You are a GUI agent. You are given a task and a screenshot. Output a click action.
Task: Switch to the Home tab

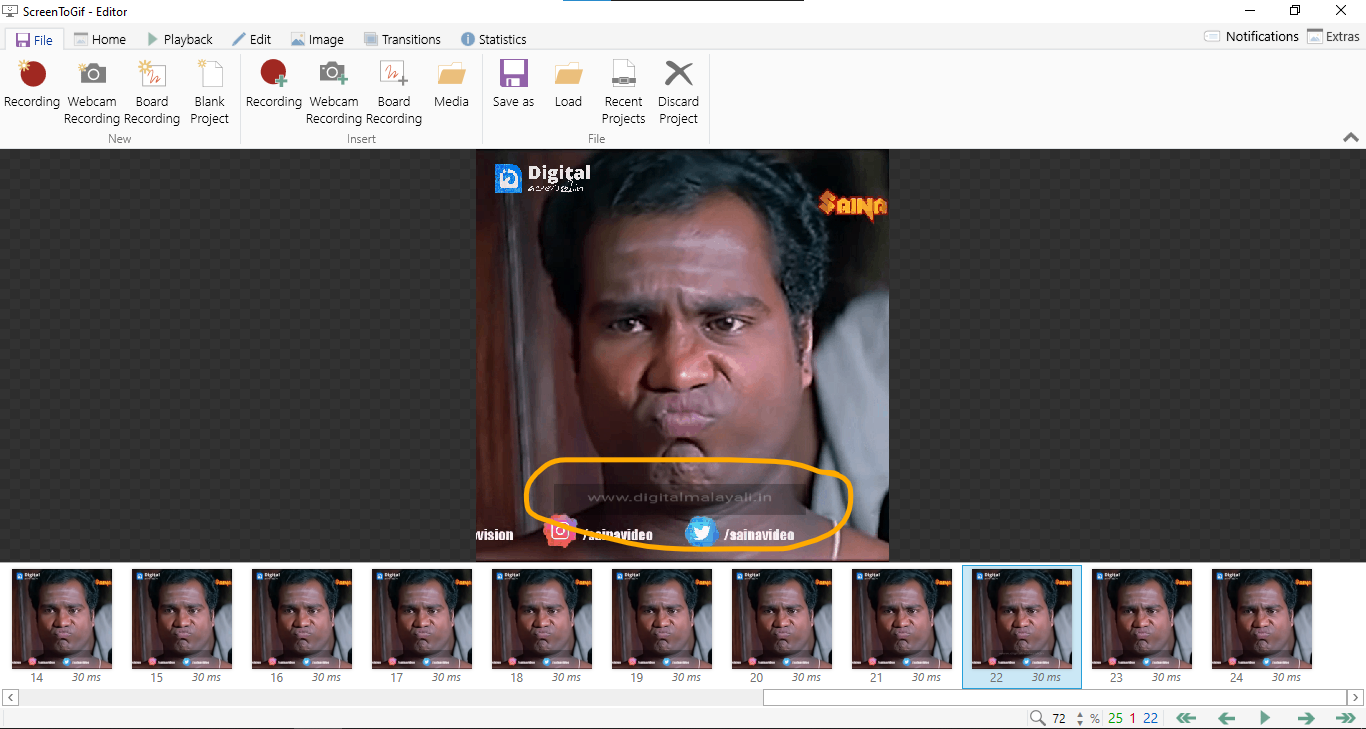pos(100,40)
